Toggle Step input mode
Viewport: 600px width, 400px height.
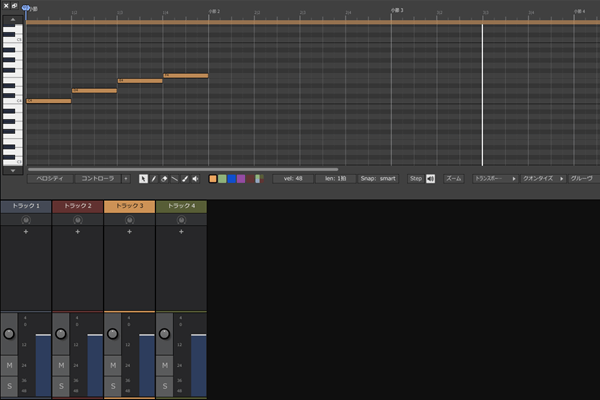coord(415,179)
